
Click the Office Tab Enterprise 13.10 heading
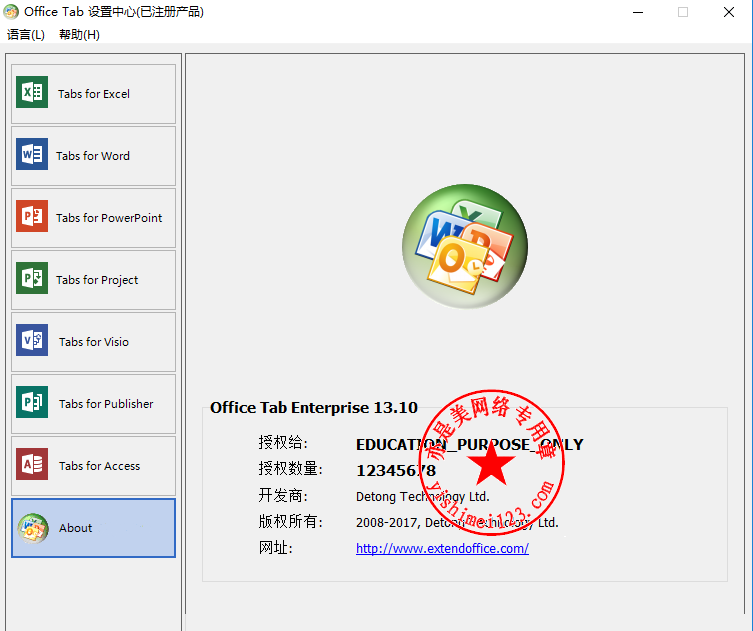click(314, 408)
